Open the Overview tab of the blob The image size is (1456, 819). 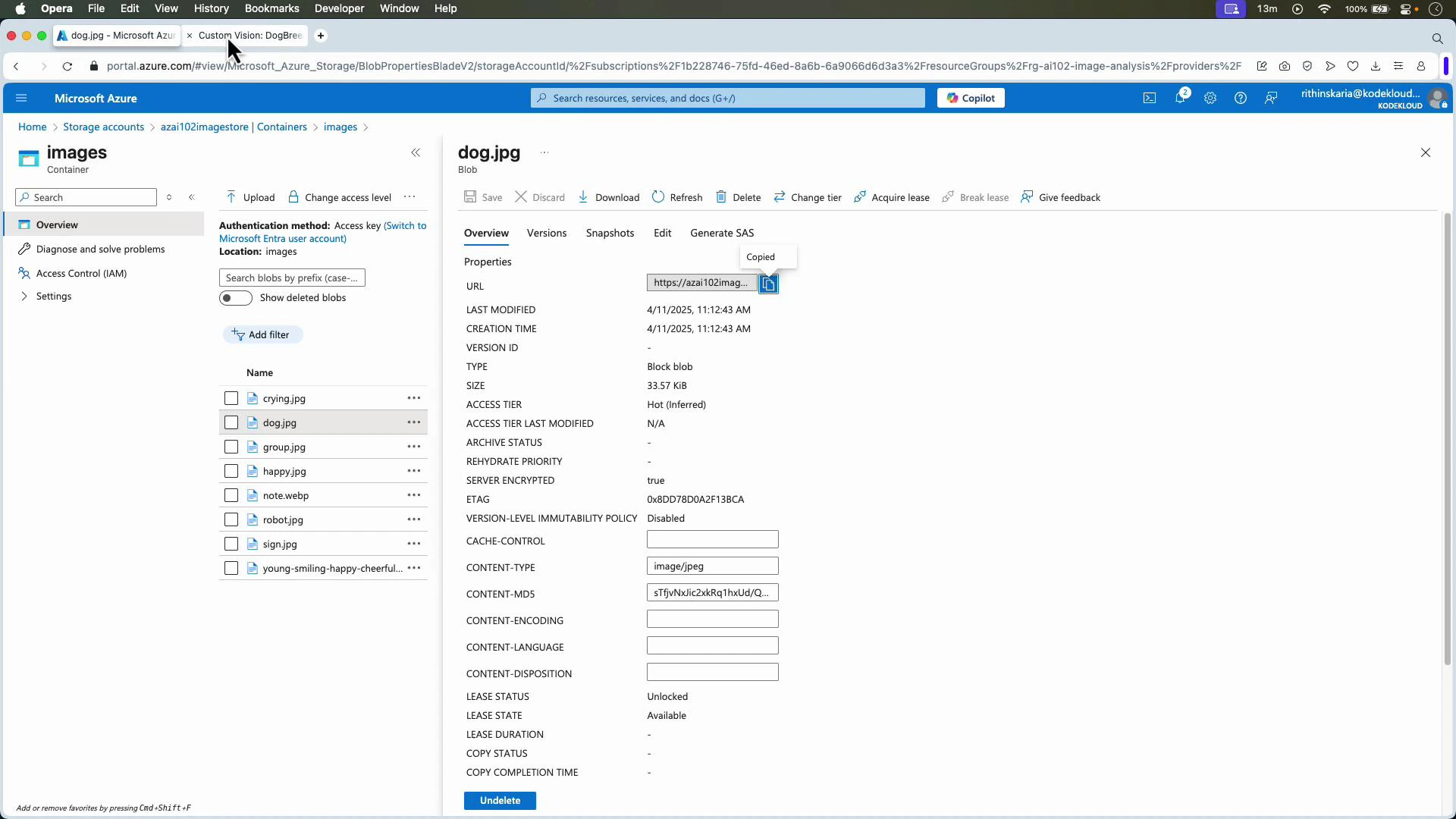(486, 233)
